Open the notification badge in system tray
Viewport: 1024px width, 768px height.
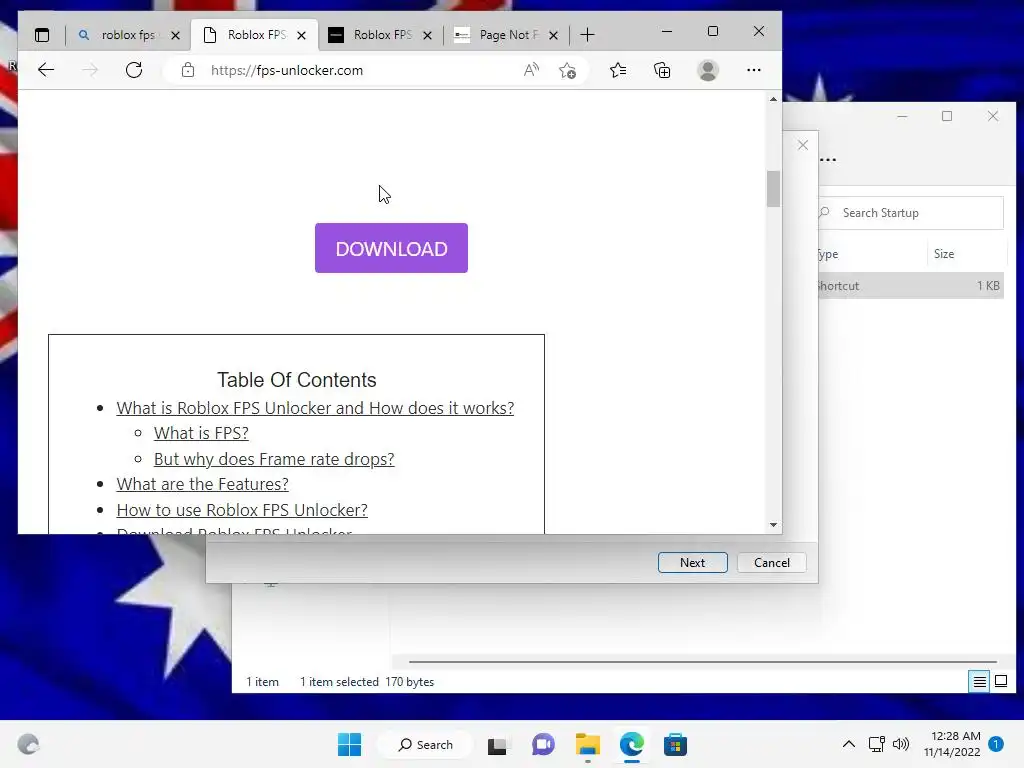(x=996, y=744)
